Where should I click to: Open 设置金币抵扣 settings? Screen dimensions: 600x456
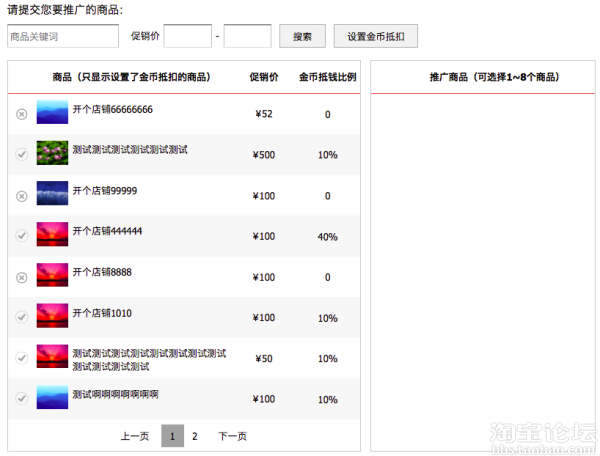(x=376, y=36)
